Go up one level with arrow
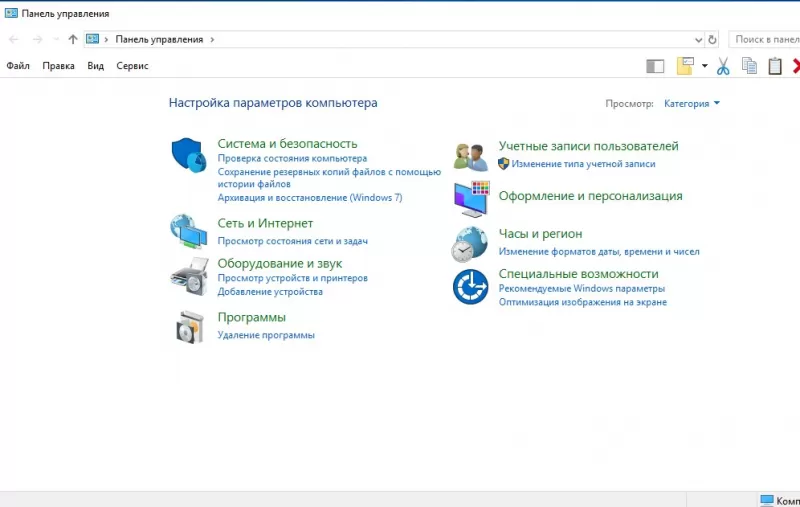 coord(73,39)
